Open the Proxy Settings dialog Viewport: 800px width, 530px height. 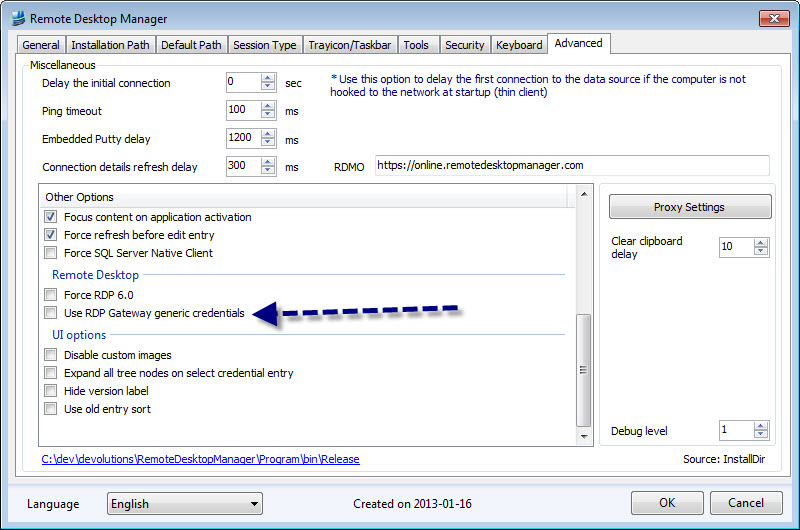tap(690, 207)
